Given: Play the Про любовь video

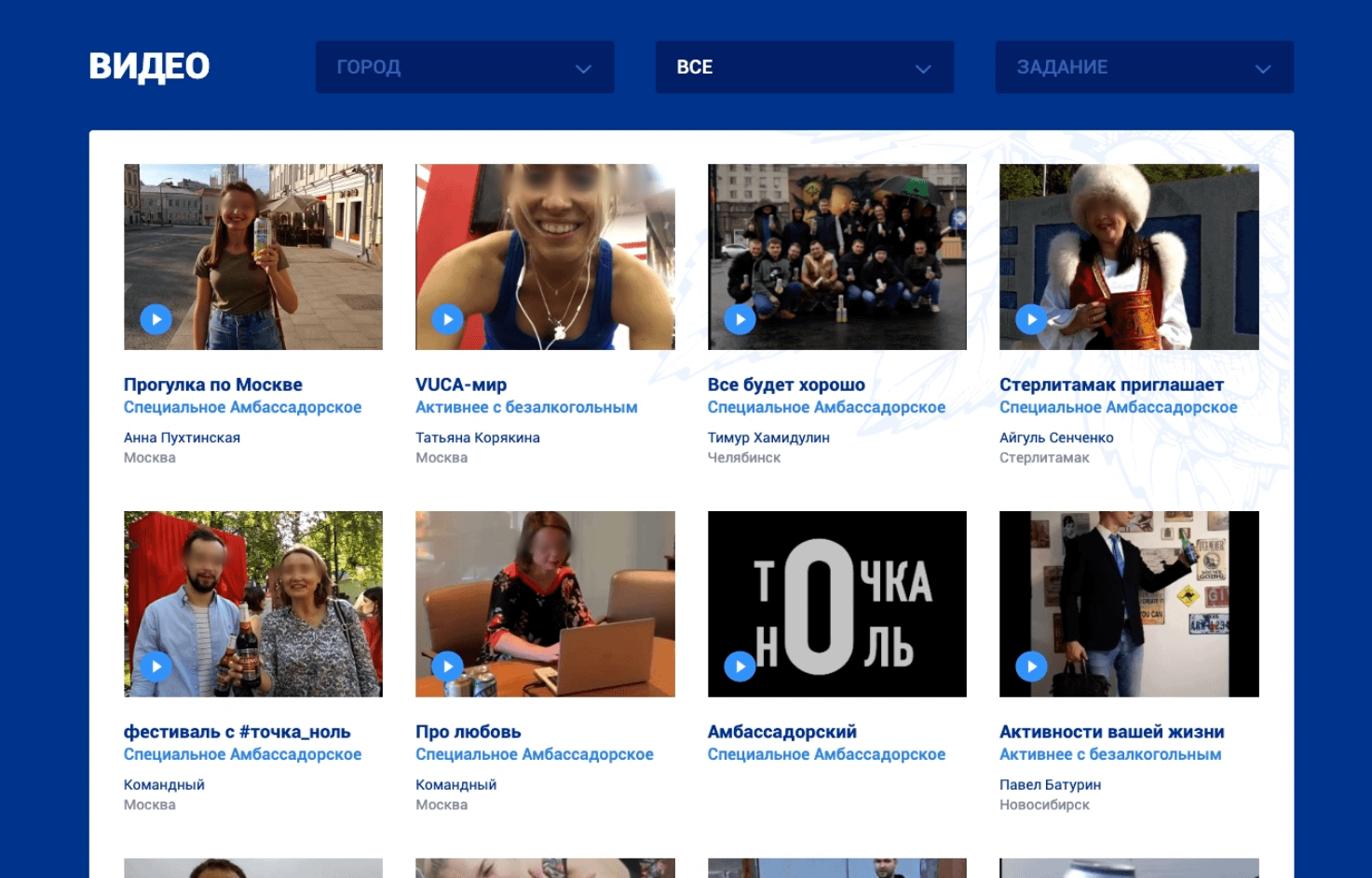Looking at the screenshot, I should coord(448,667).
